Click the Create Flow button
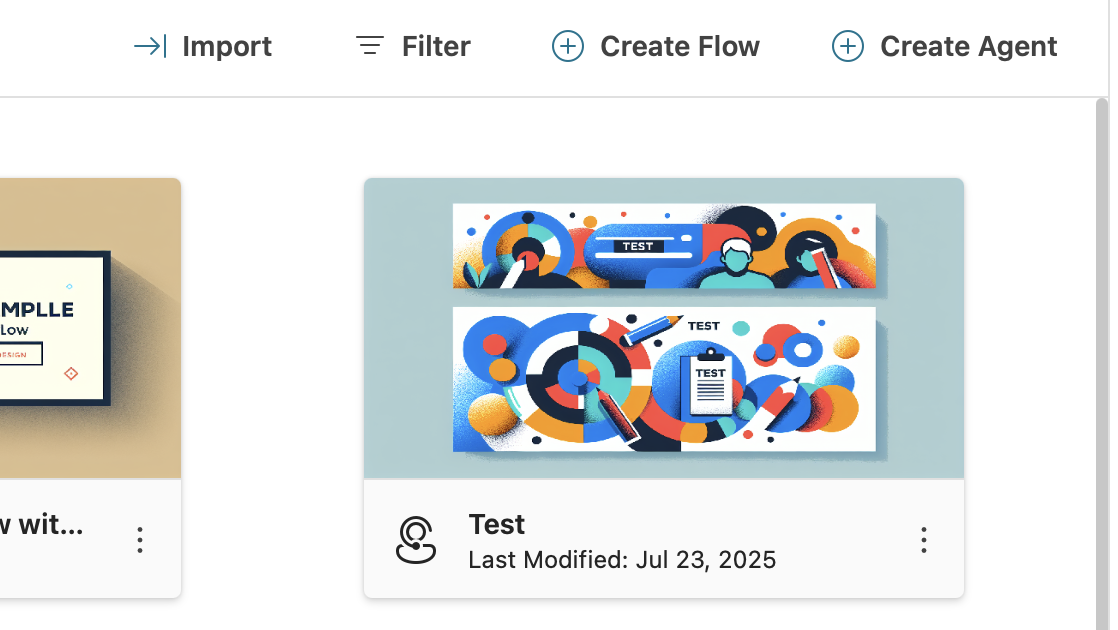1118x630 pixels. 679,45
